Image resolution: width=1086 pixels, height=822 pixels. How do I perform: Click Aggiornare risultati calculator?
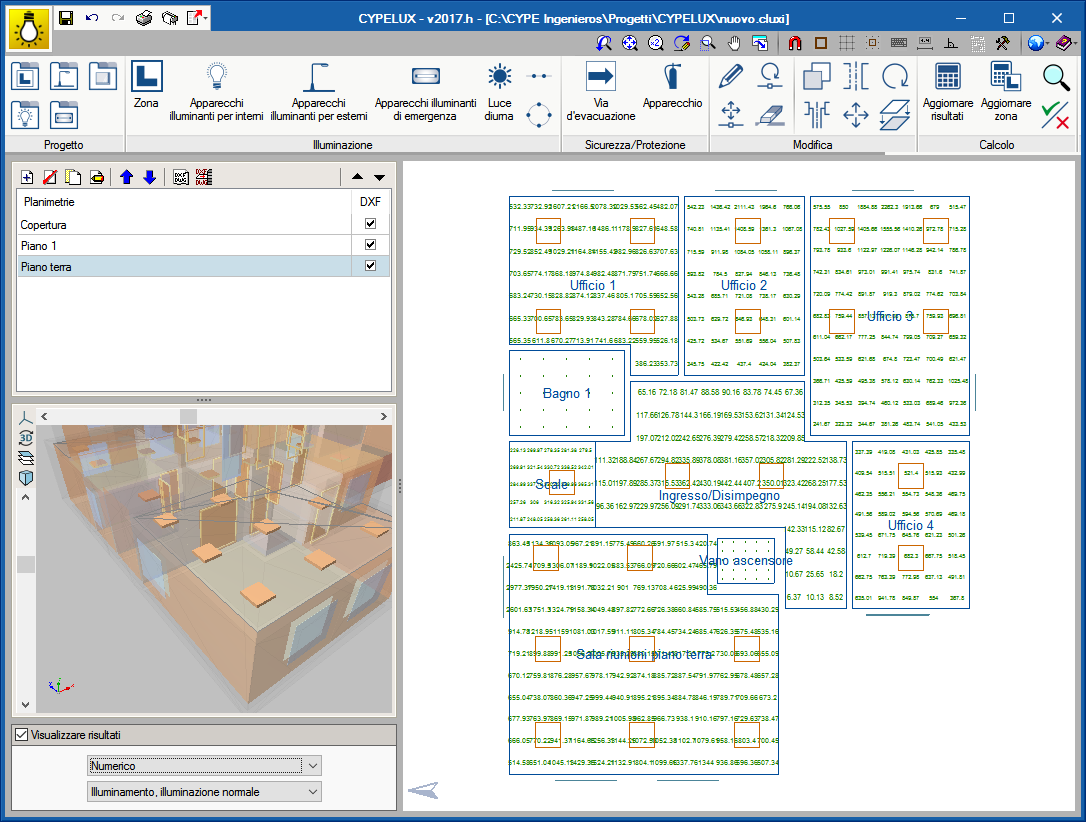pyautogui.click(x=947, y=91)
